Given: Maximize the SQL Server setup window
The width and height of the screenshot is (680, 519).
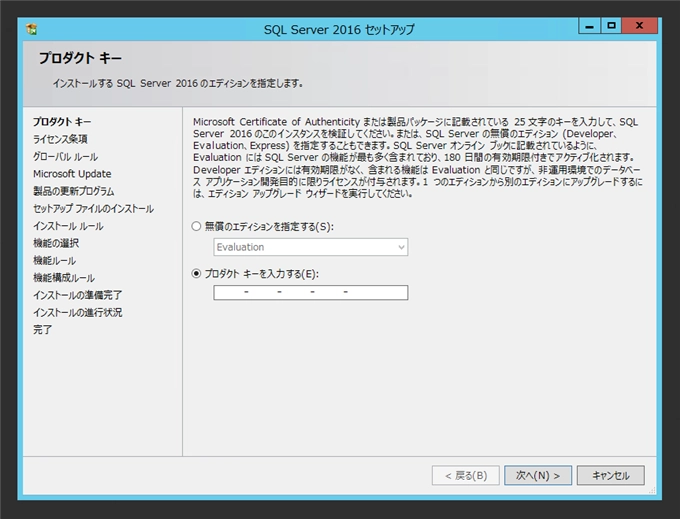Looking at the screenshot, I should 611,26.
